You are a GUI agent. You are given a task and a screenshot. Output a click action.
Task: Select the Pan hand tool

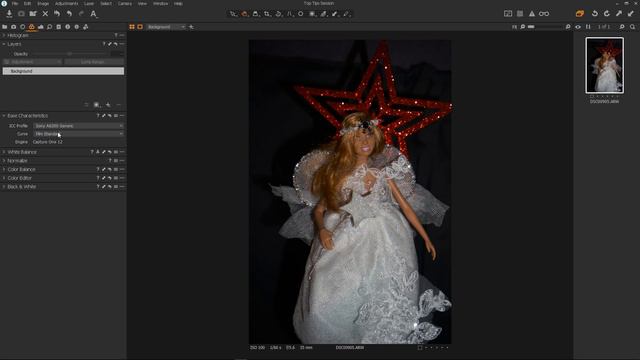point(244,14)
